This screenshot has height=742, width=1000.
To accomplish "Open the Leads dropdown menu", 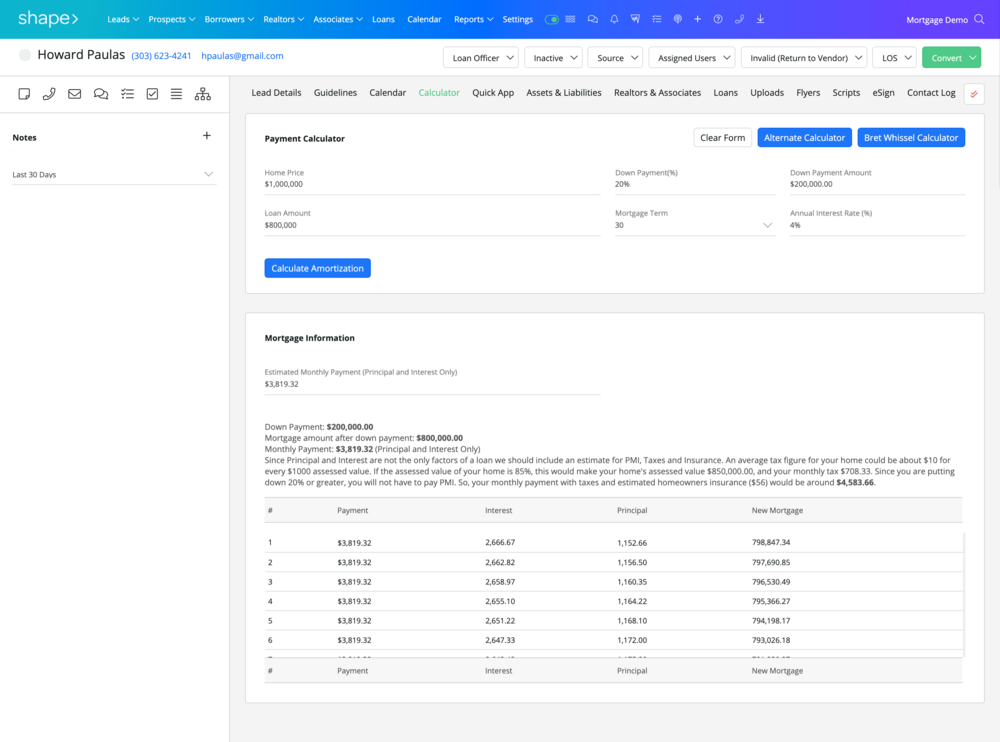I will pyautogui.click(x=123, y=19).
